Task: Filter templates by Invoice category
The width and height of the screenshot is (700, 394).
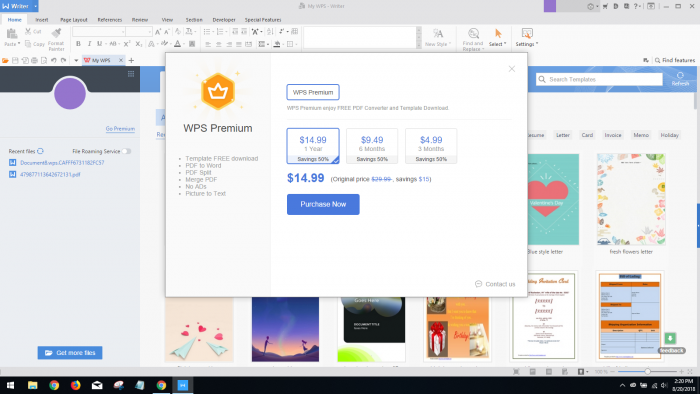Action: [x=612, y=135]
